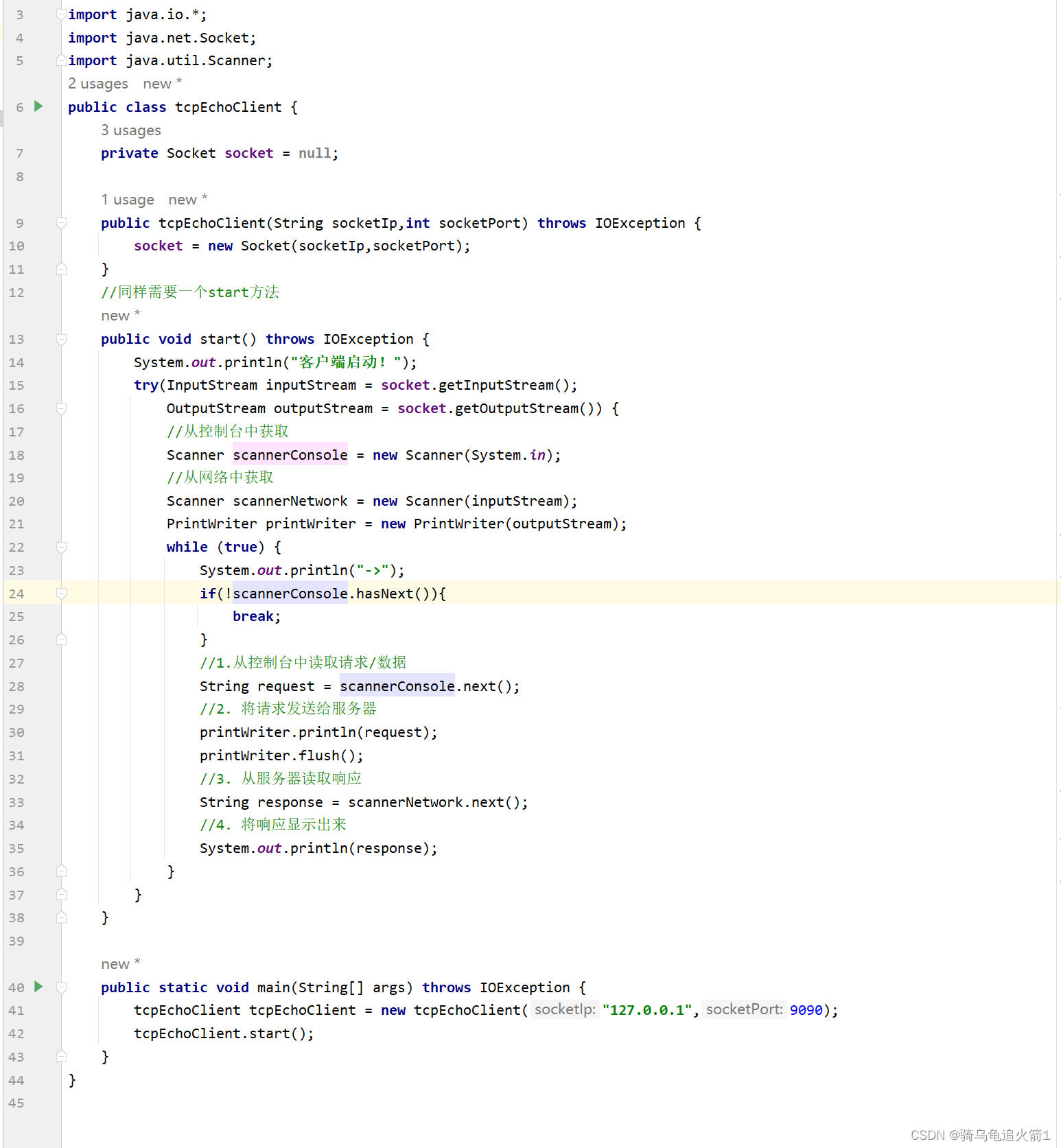This screenshot has height=1148, width=1061.
Task: Click the tcpEchoClient class name on line 6
Action: pos(229,107)
